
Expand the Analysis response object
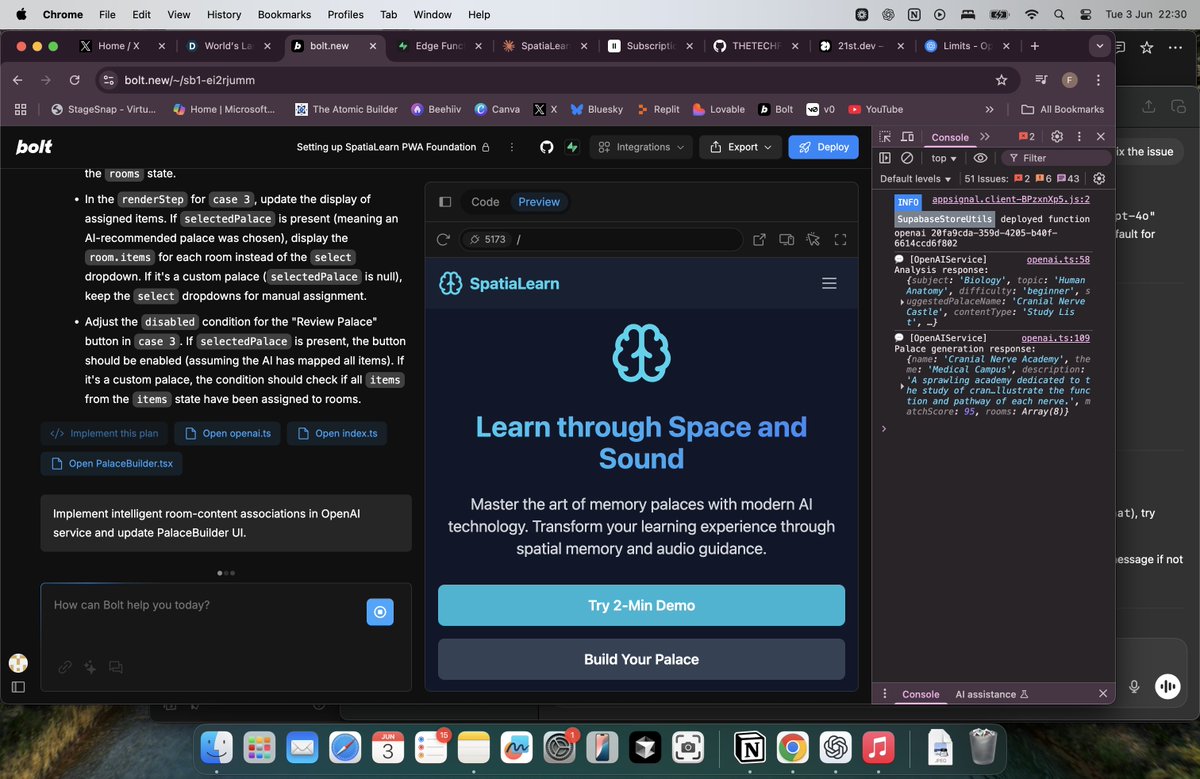point(903,301)
